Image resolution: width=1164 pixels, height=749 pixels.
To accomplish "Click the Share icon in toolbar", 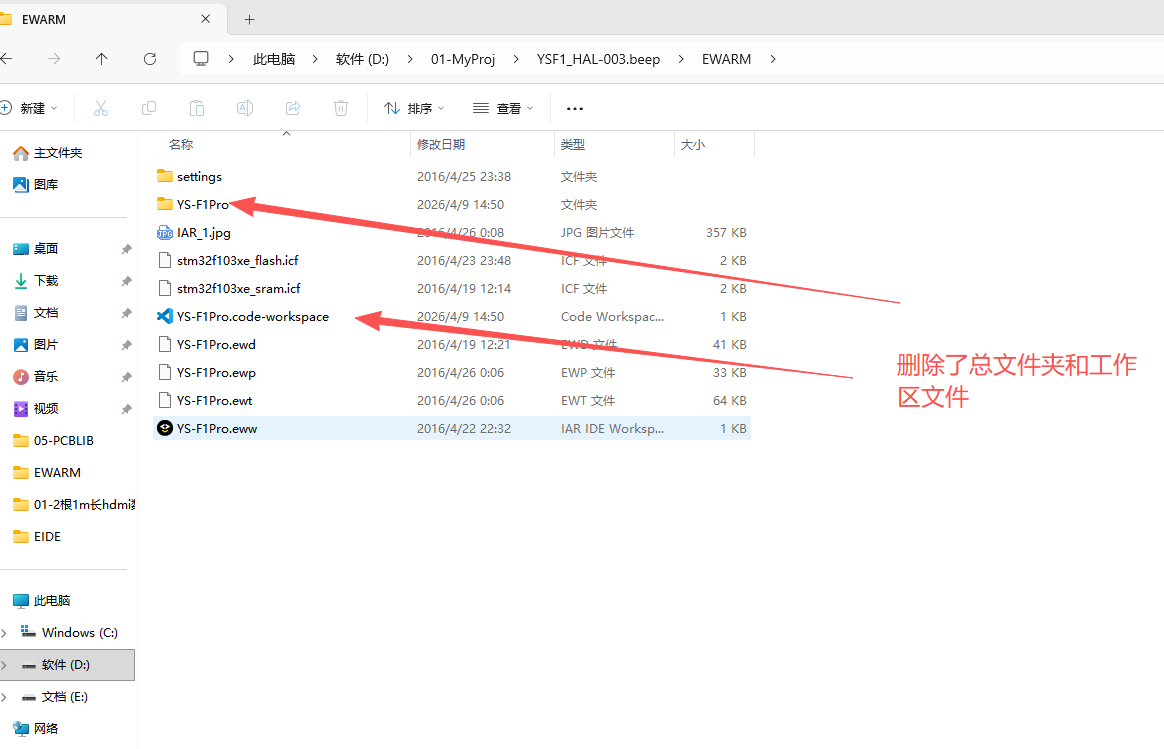I will pyautogui.click(x=293, y=108).
